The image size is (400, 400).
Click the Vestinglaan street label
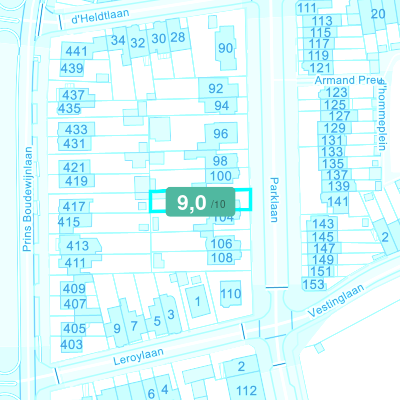[336, 301]
